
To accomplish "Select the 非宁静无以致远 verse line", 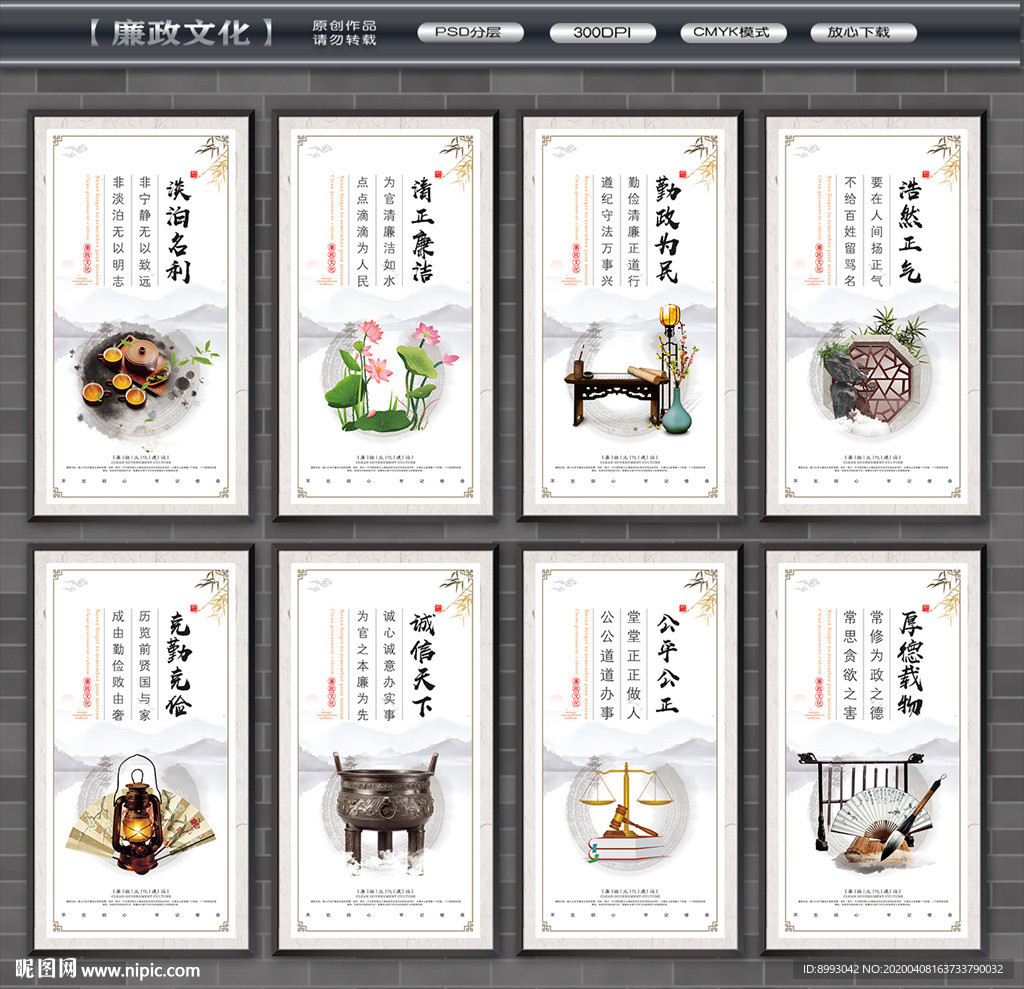I will click(145, 231).
